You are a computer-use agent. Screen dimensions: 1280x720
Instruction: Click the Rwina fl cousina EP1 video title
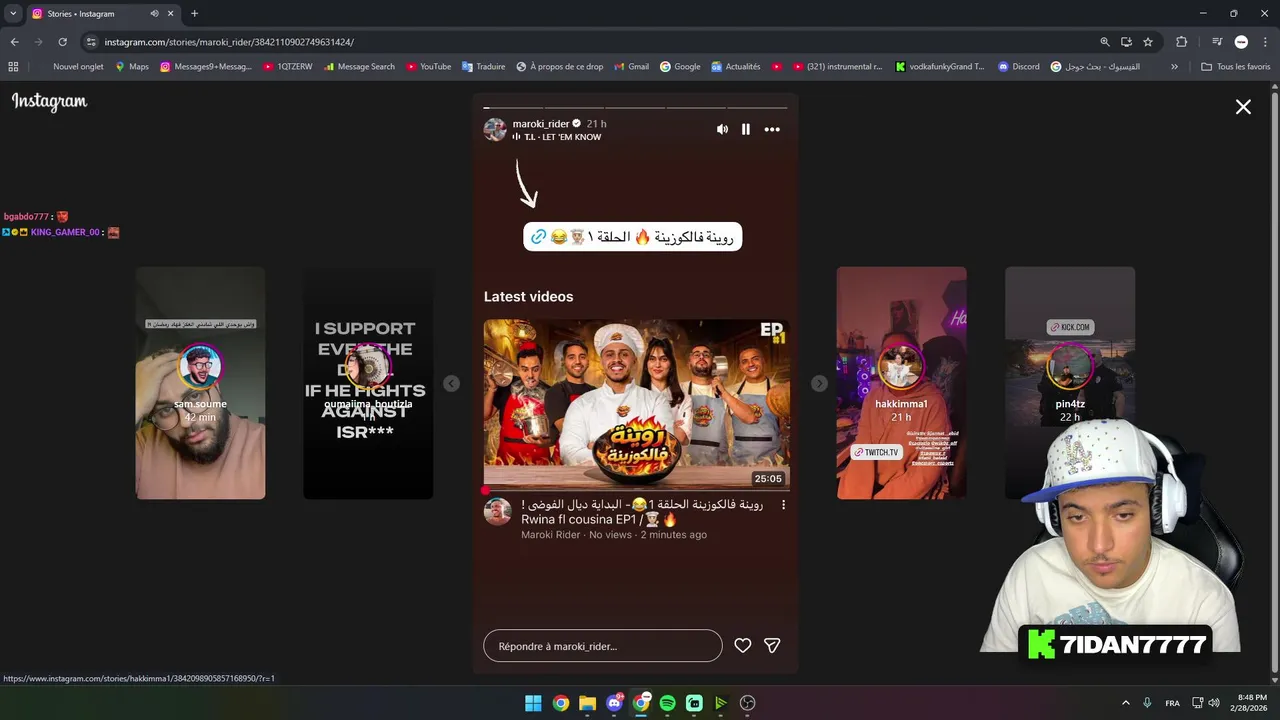tap(642, 512)
